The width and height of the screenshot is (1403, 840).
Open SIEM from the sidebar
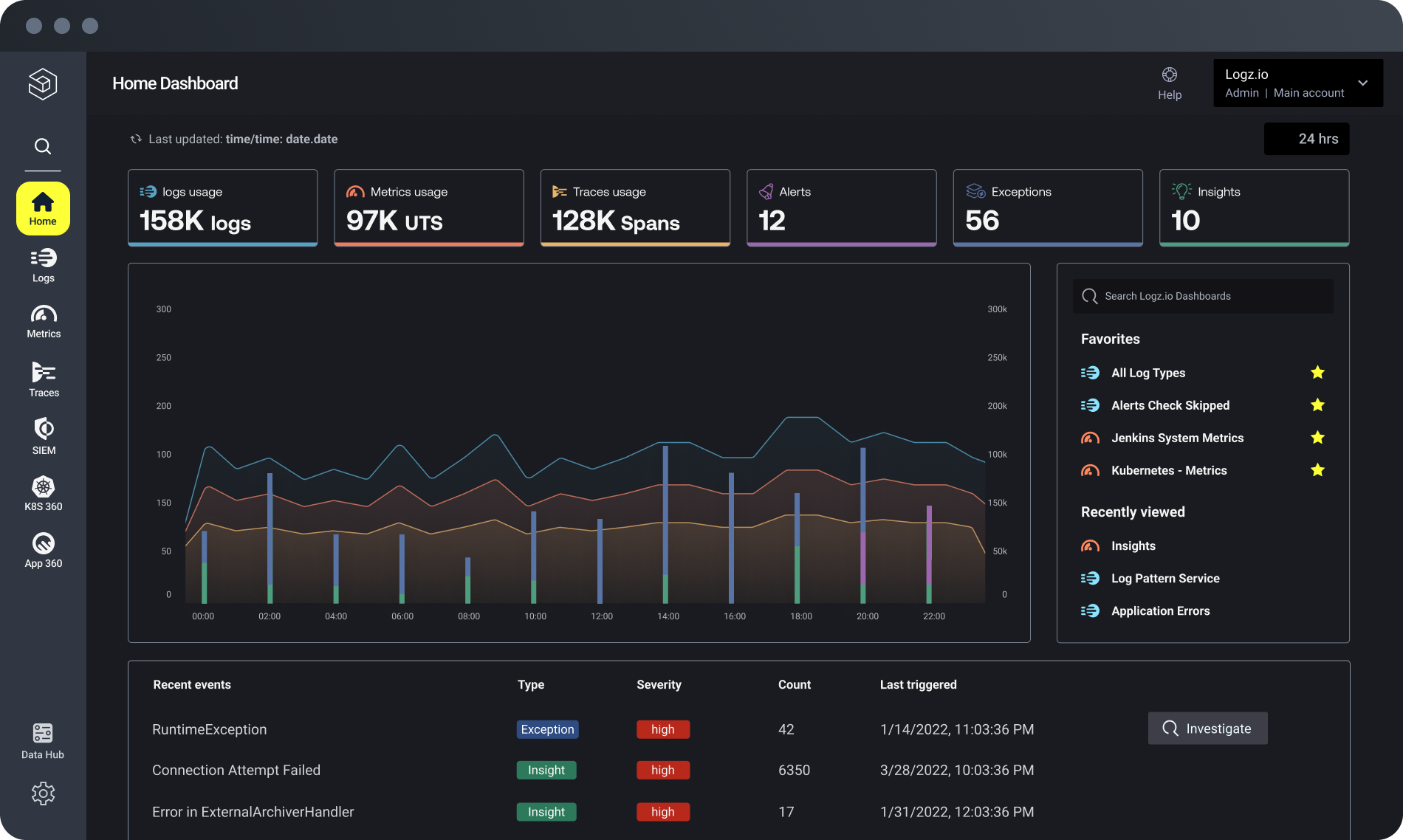coord(44,436)
